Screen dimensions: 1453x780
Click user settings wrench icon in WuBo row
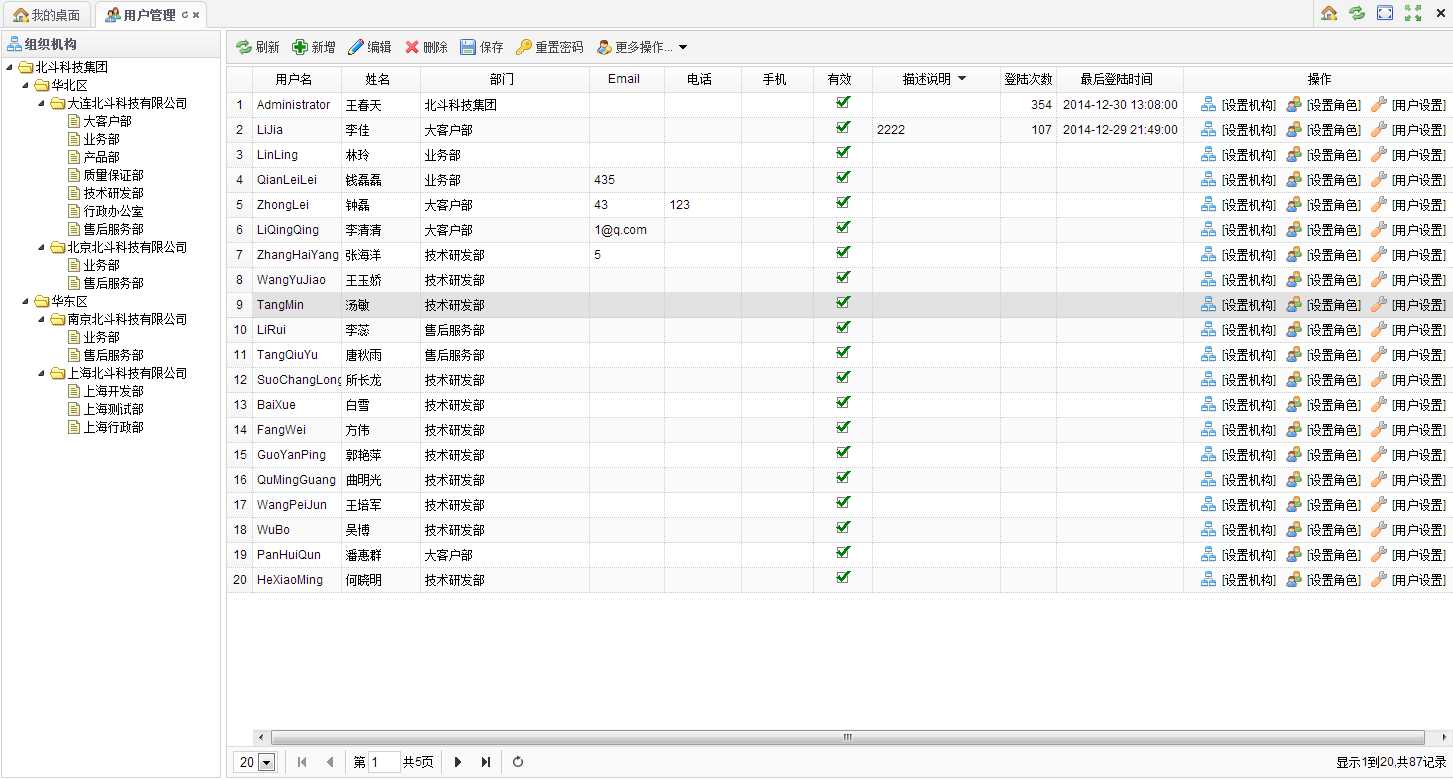click(x=1379, y=529)
